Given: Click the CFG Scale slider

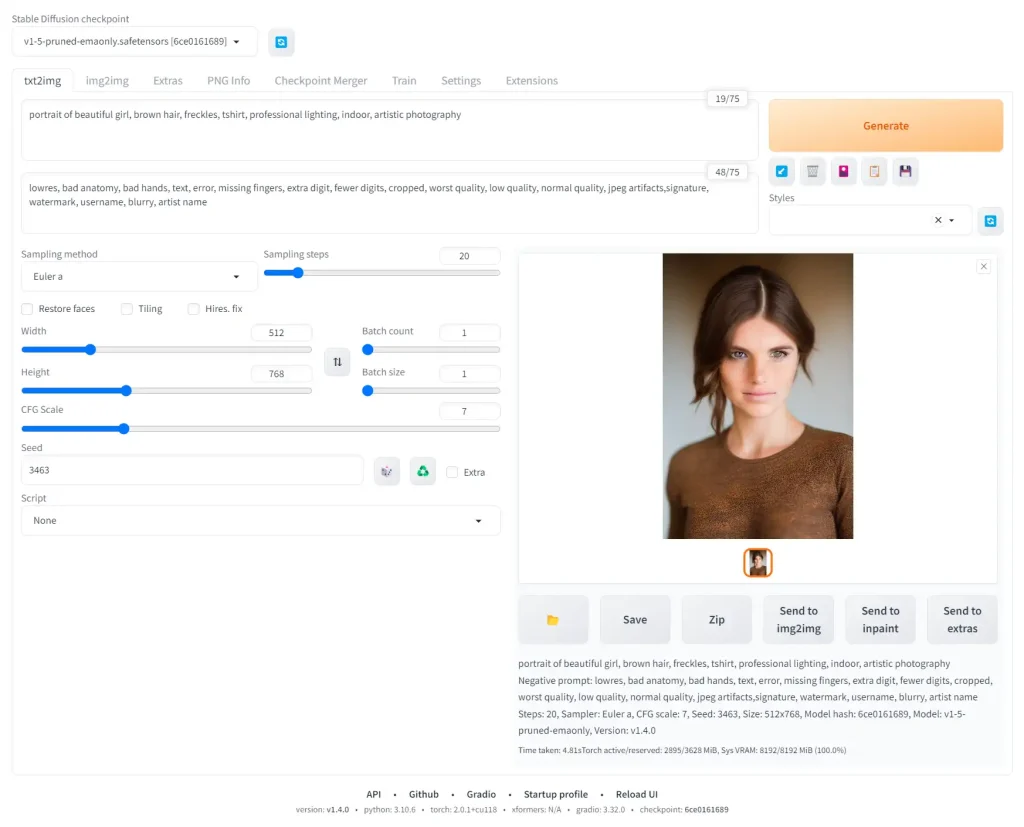Looking at the screenshot, I should coord(260,429).
